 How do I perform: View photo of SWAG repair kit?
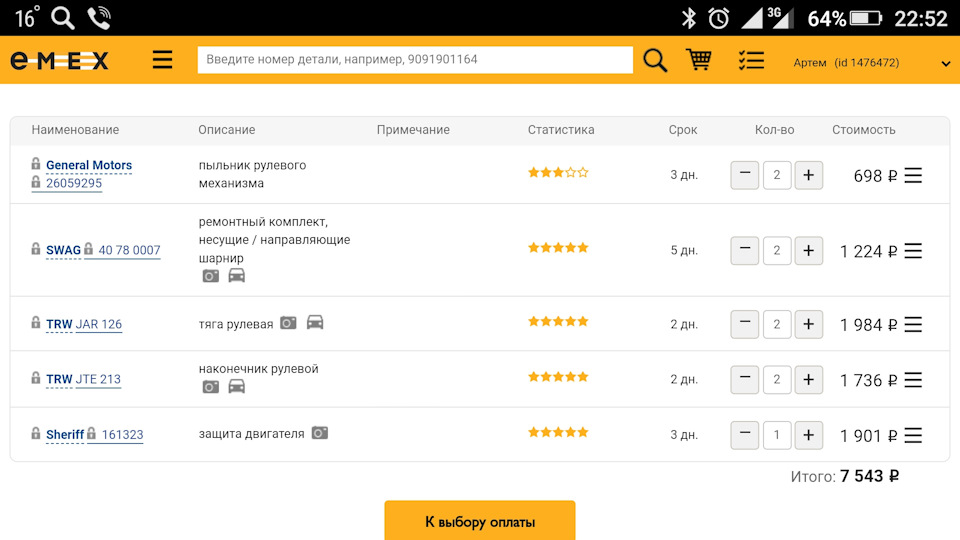coord(211,276)
